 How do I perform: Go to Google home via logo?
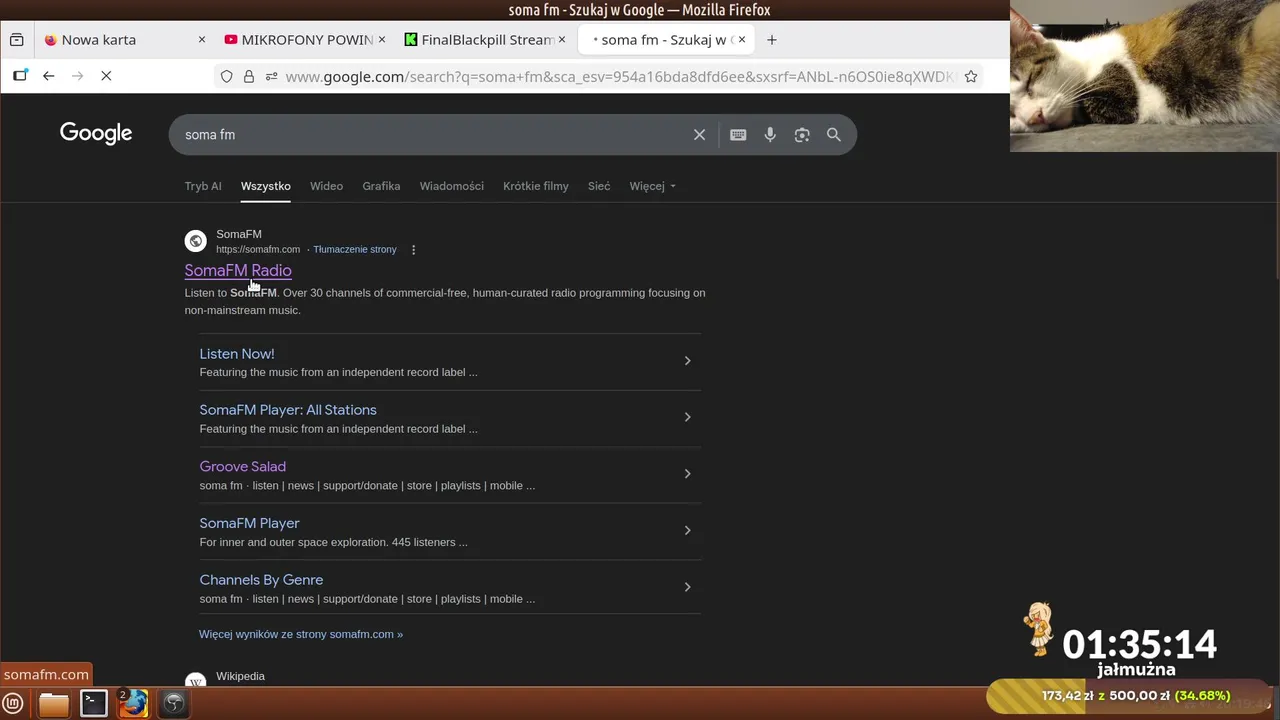[x=96, y=134]
